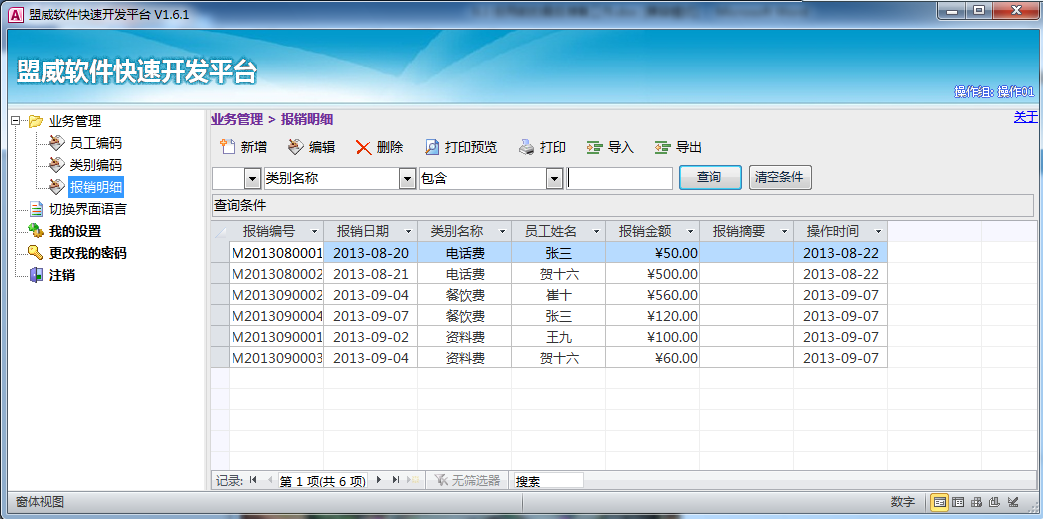This screenshot has width=1043, height=519.
Task: Click the 编辑 (edit) toolbar icon
Action: [296, 147]
